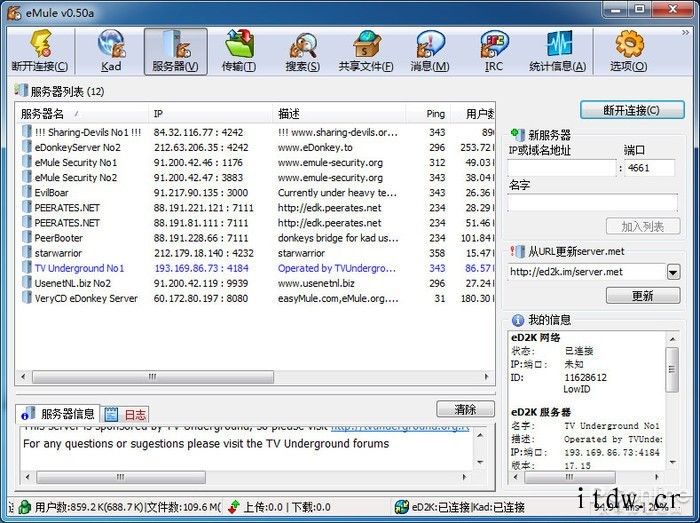Sort by IP column header
The height and width of the screenshot is (523, 700).
point(210,114)
